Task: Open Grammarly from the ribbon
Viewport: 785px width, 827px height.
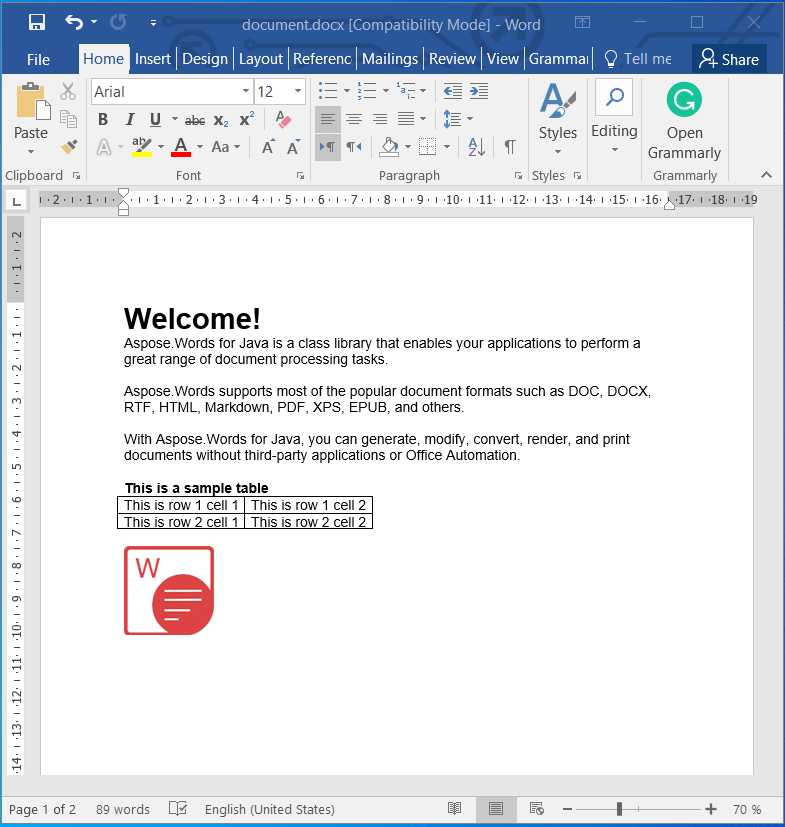Action: [x=684, y=121]
